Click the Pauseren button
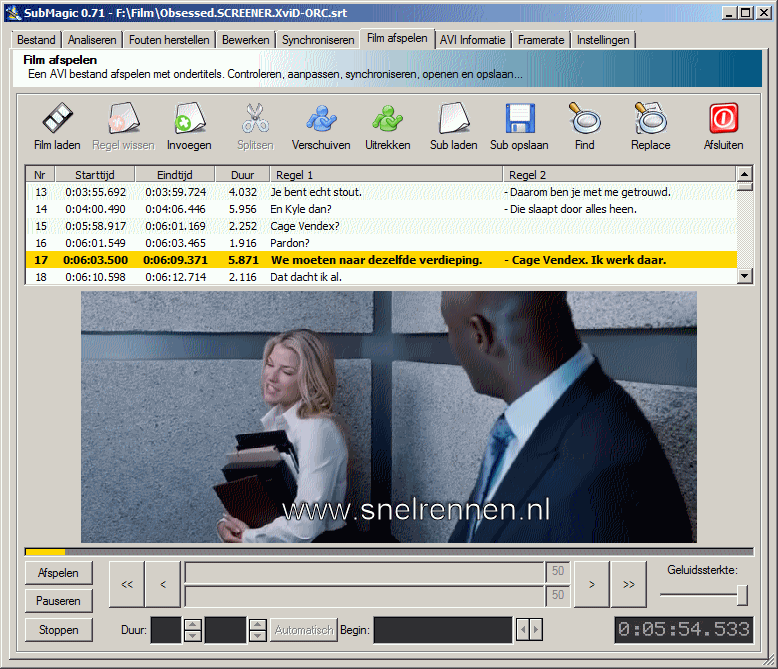The image size is (778, 669). tap(59, 601)
